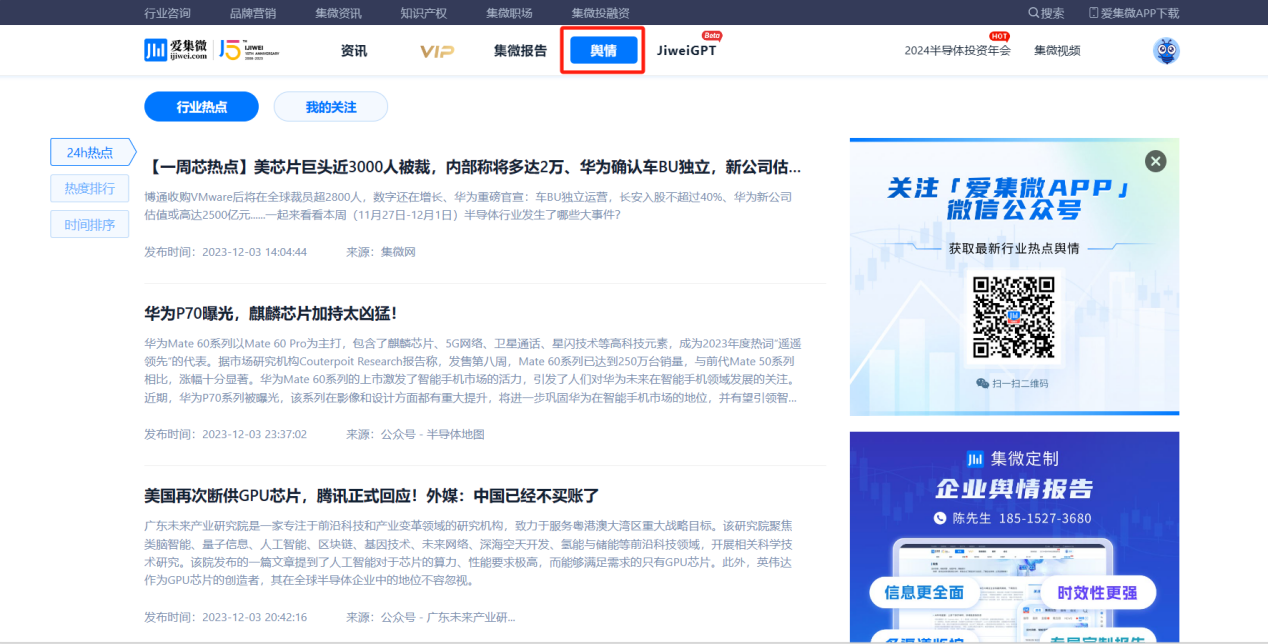Click the summary text starting 华为Mate 60系列以Mate 60 Pro
Viewport: 1268px width, 644px height.
472,370
